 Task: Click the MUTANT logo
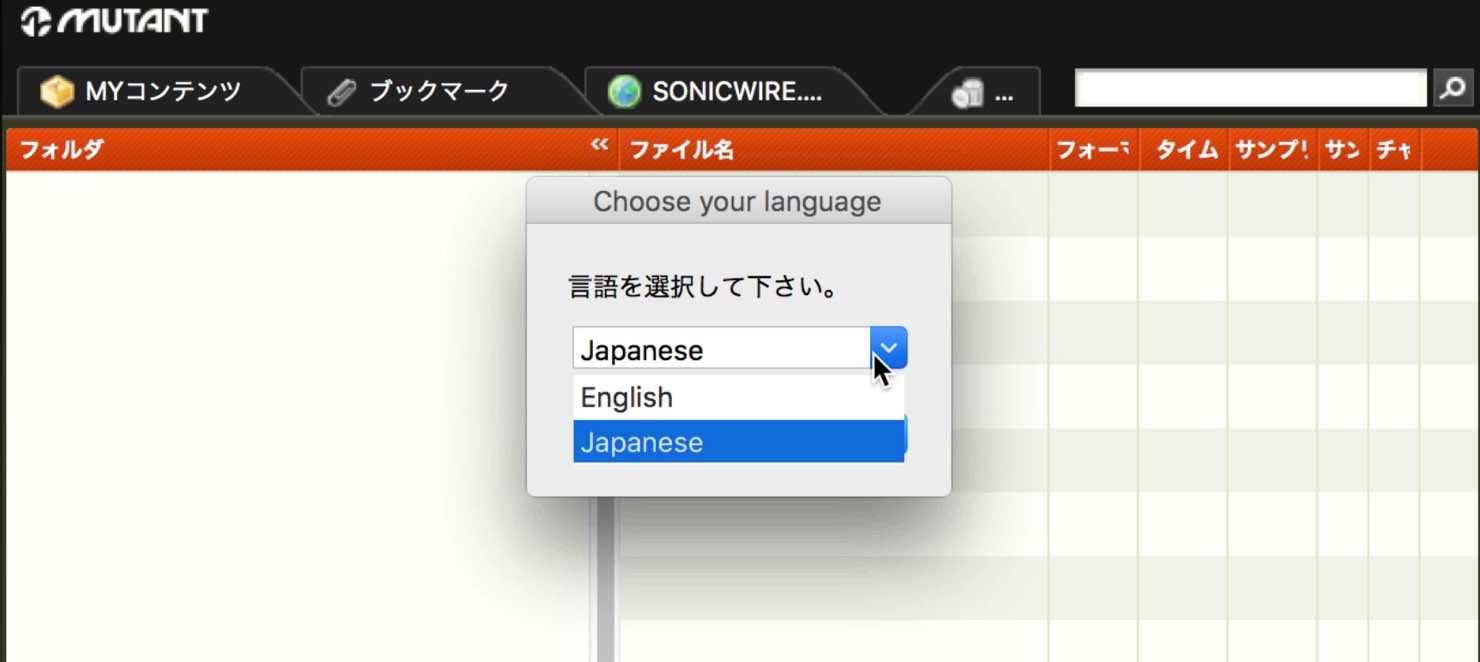[x=114, y=21]
